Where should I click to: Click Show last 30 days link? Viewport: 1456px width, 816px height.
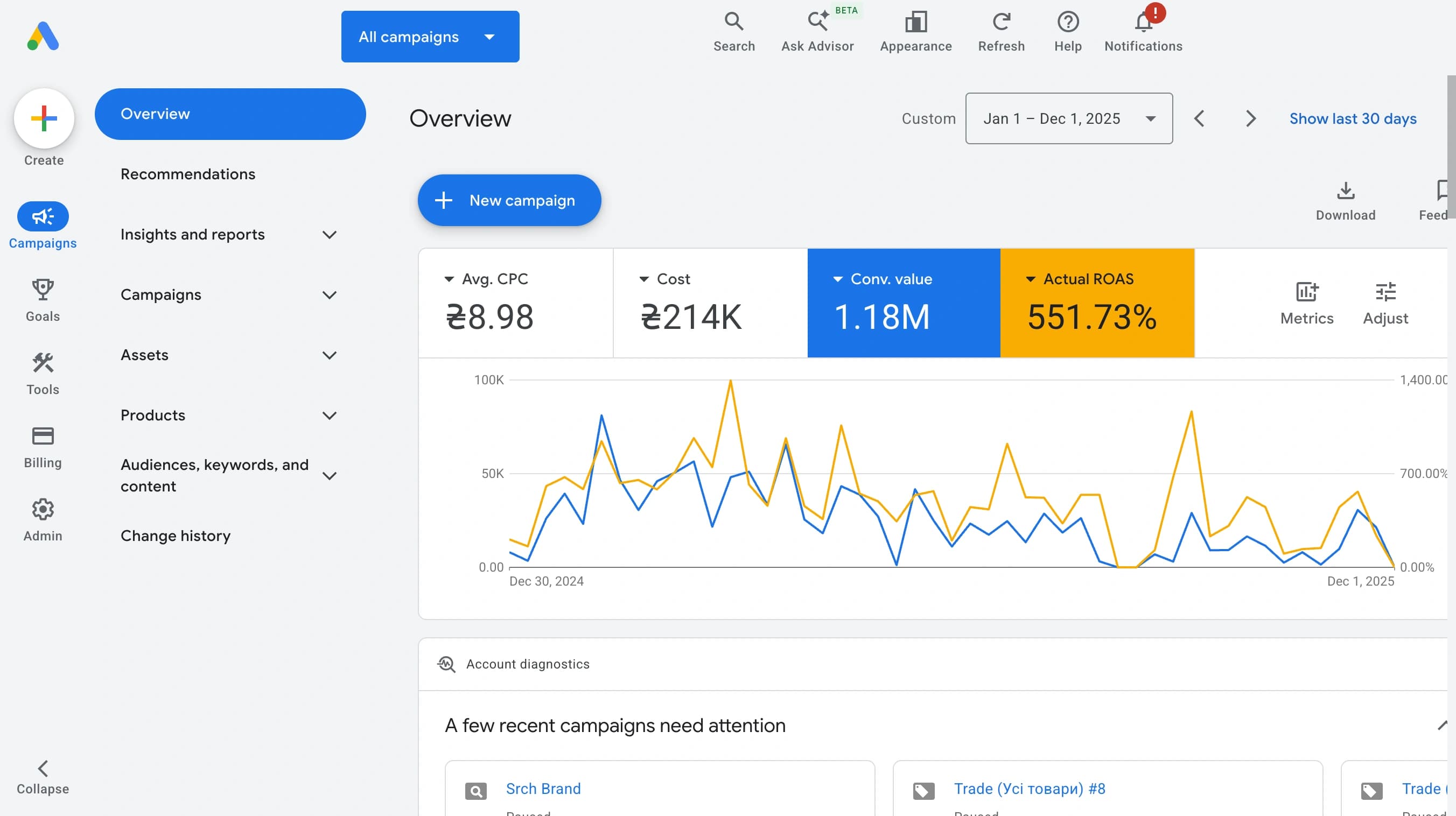pyautogui.click(x=1353, y=118)
